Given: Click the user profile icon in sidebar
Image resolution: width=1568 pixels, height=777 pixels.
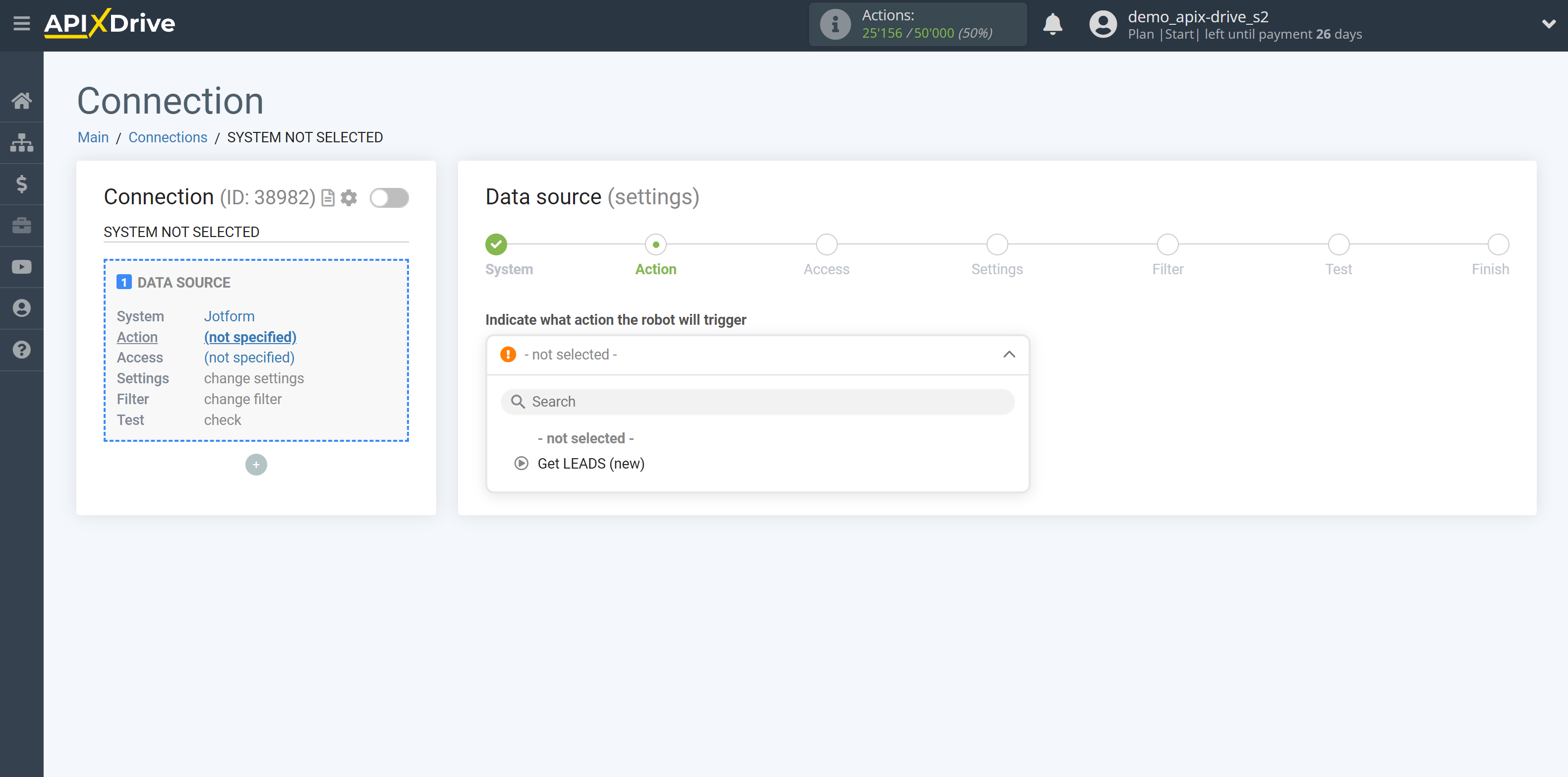Looking at the screenshot, I should click(x=22, y=308).
